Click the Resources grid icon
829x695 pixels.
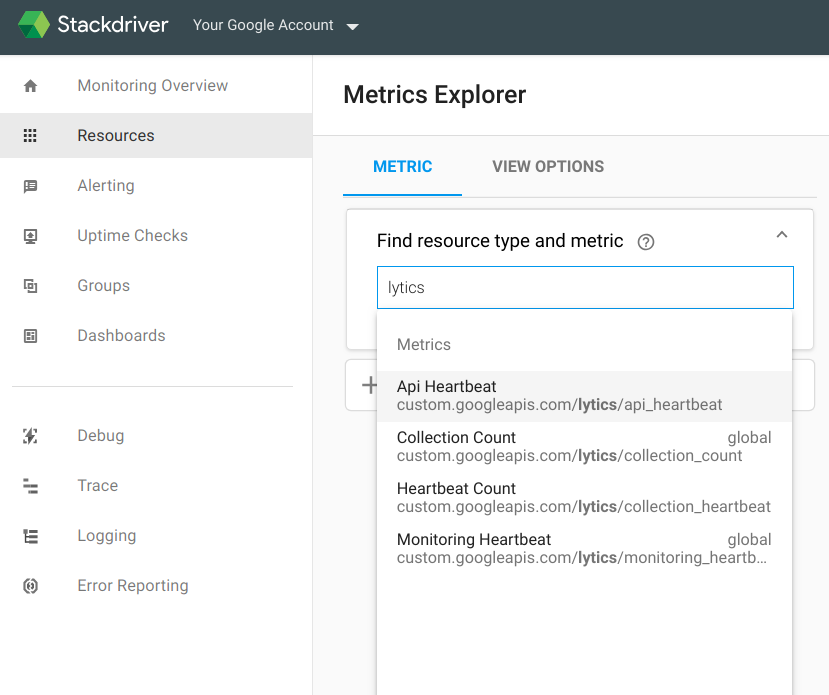tap(30, 136)
